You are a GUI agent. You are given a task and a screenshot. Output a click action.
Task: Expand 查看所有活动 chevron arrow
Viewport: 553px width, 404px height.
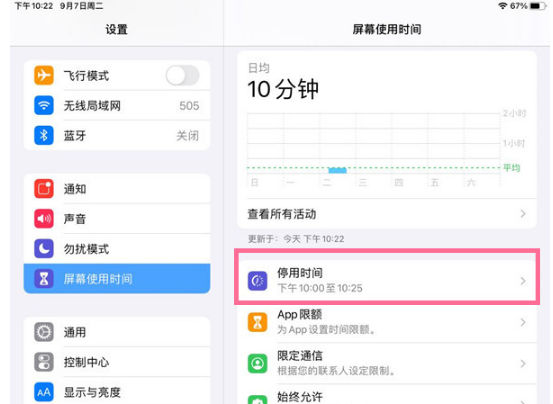(523, 214)
